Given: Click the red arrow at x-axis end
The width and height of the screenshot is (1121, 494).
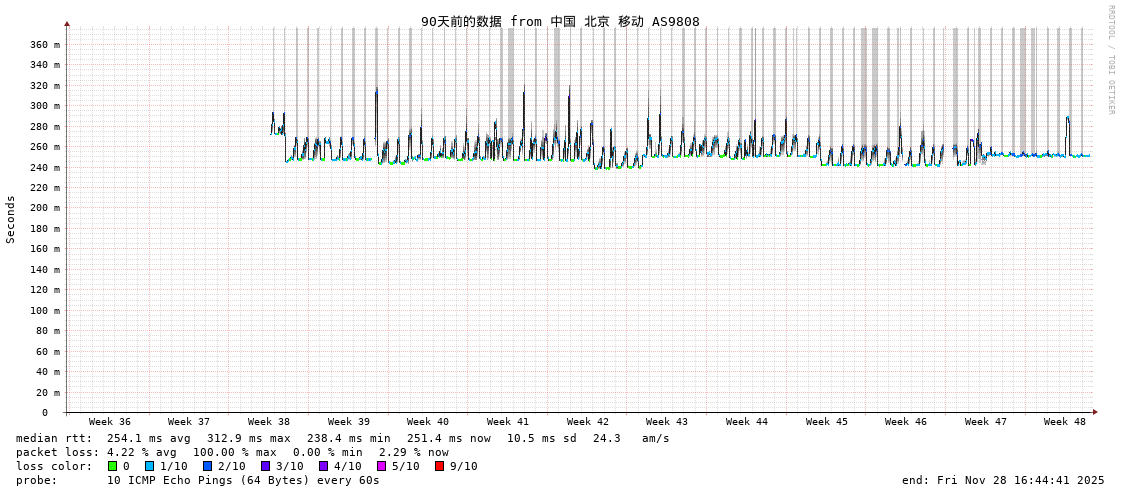Looking at the screenshot, I should click(x=1095, y=412).
